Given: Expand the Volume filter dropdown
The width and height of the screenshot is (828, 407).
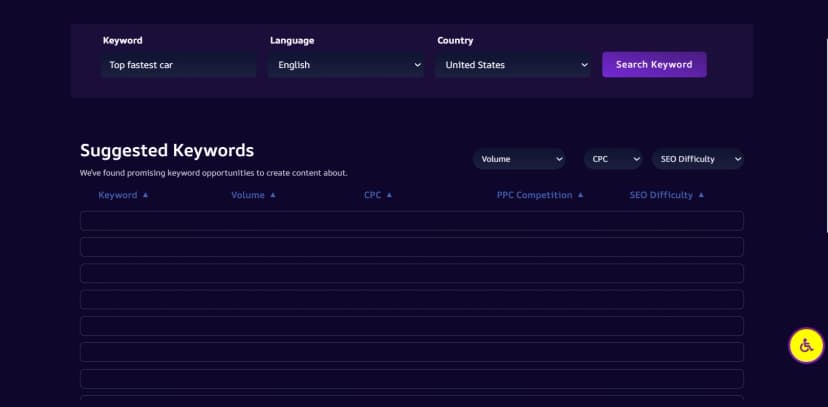Looking at the screenshot, I should click(x=519, y=159).
